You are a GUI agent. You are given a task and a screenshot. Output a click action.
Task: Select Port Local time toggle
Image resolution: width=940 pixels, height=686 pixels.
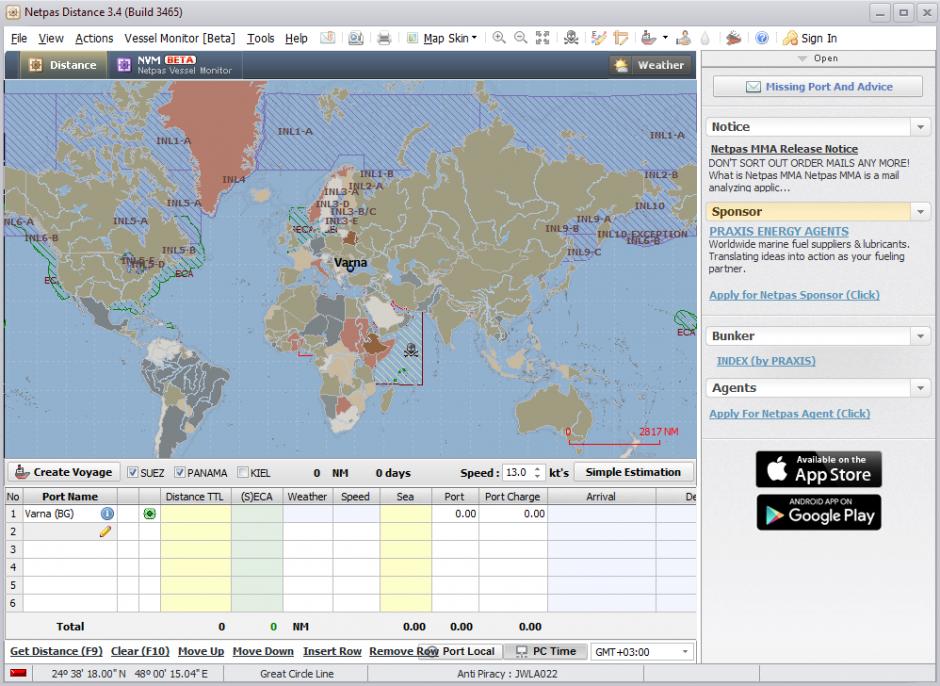pos(461,651)
